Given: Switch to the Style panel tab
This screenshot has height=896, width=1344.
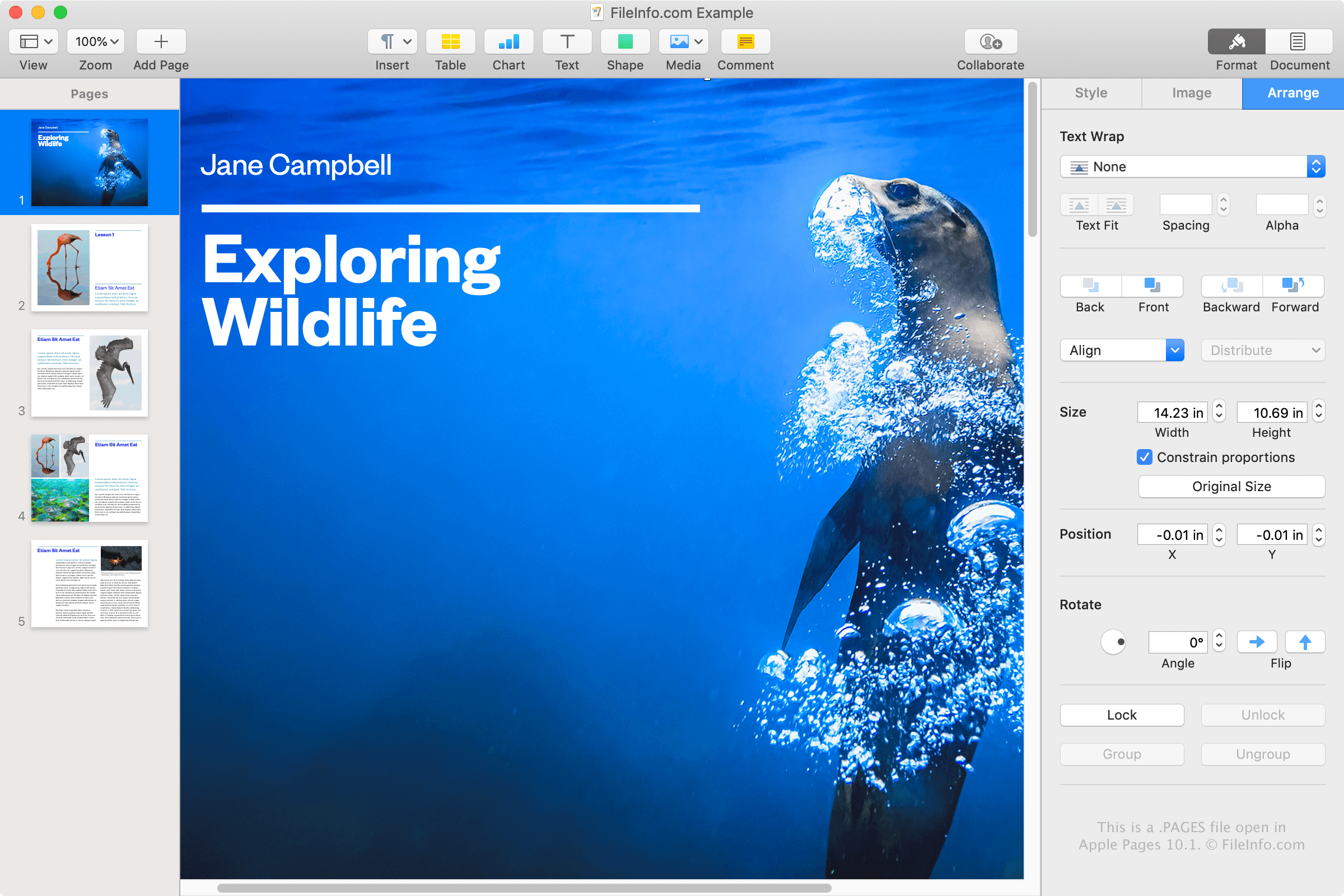Looking at the screenshot, I should coord(1090,93).
